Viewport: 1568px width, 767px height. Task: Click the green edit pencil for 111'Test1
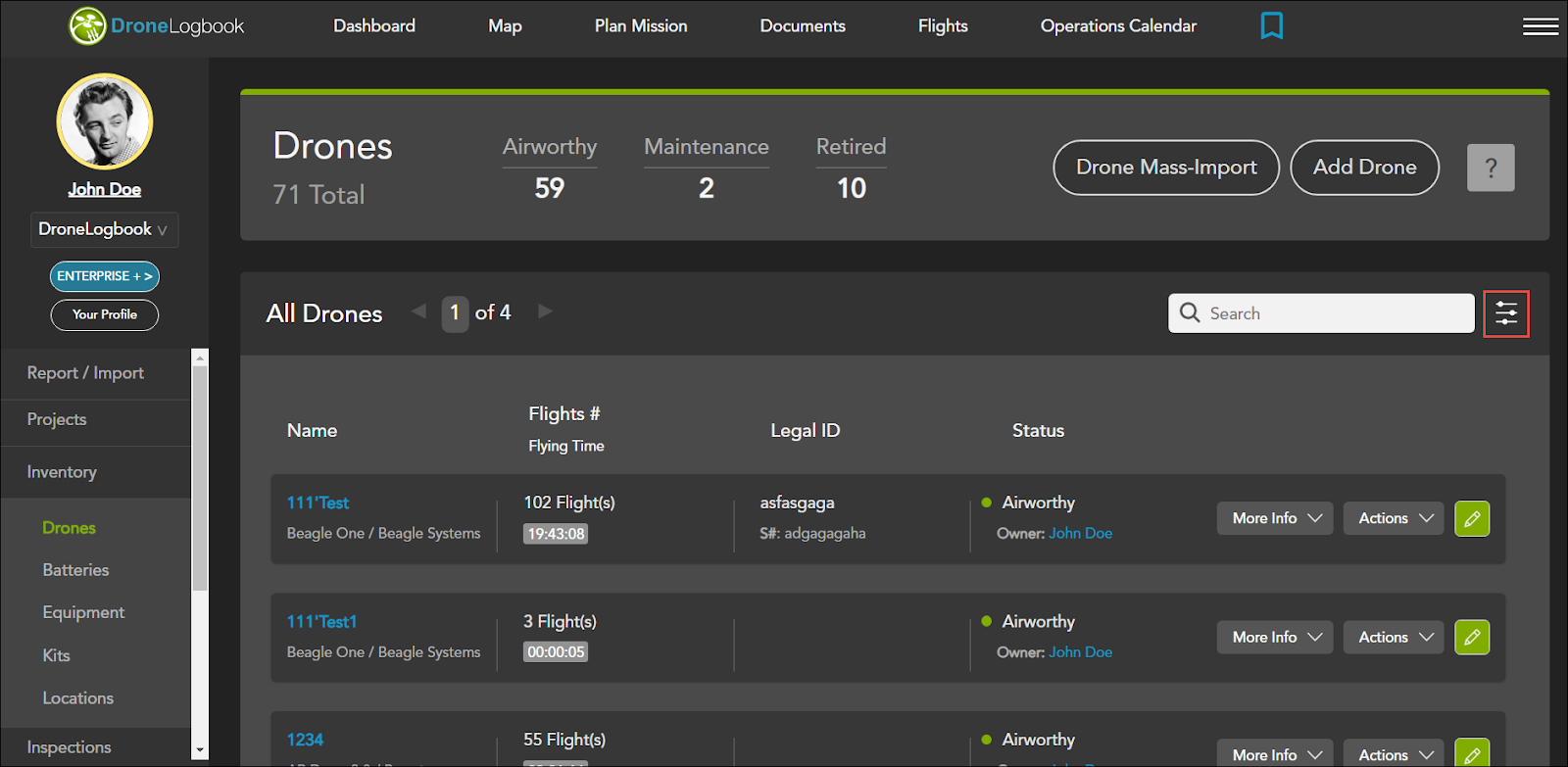click(1472, 637)
